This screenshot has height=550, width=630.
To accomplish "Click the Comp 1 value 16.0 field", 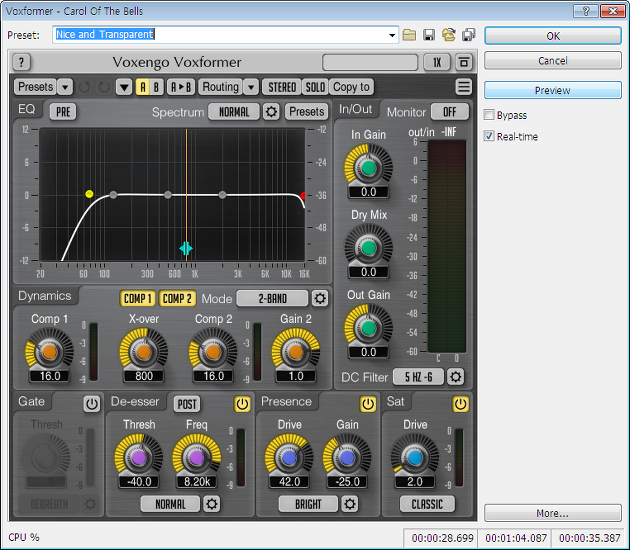I will click(x=50, y=376).
